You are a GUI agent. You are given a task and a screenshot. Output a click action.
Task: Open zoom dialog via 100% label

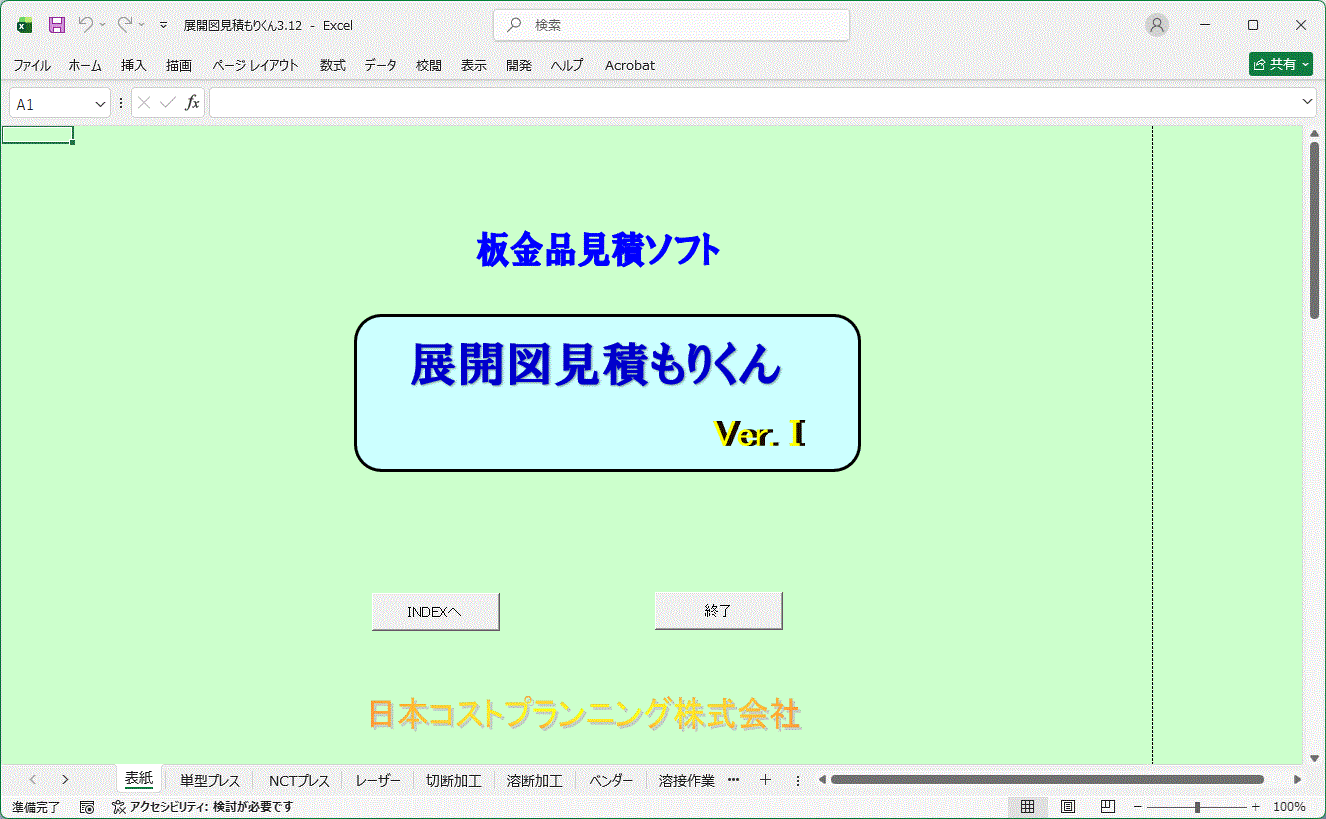1289,806
